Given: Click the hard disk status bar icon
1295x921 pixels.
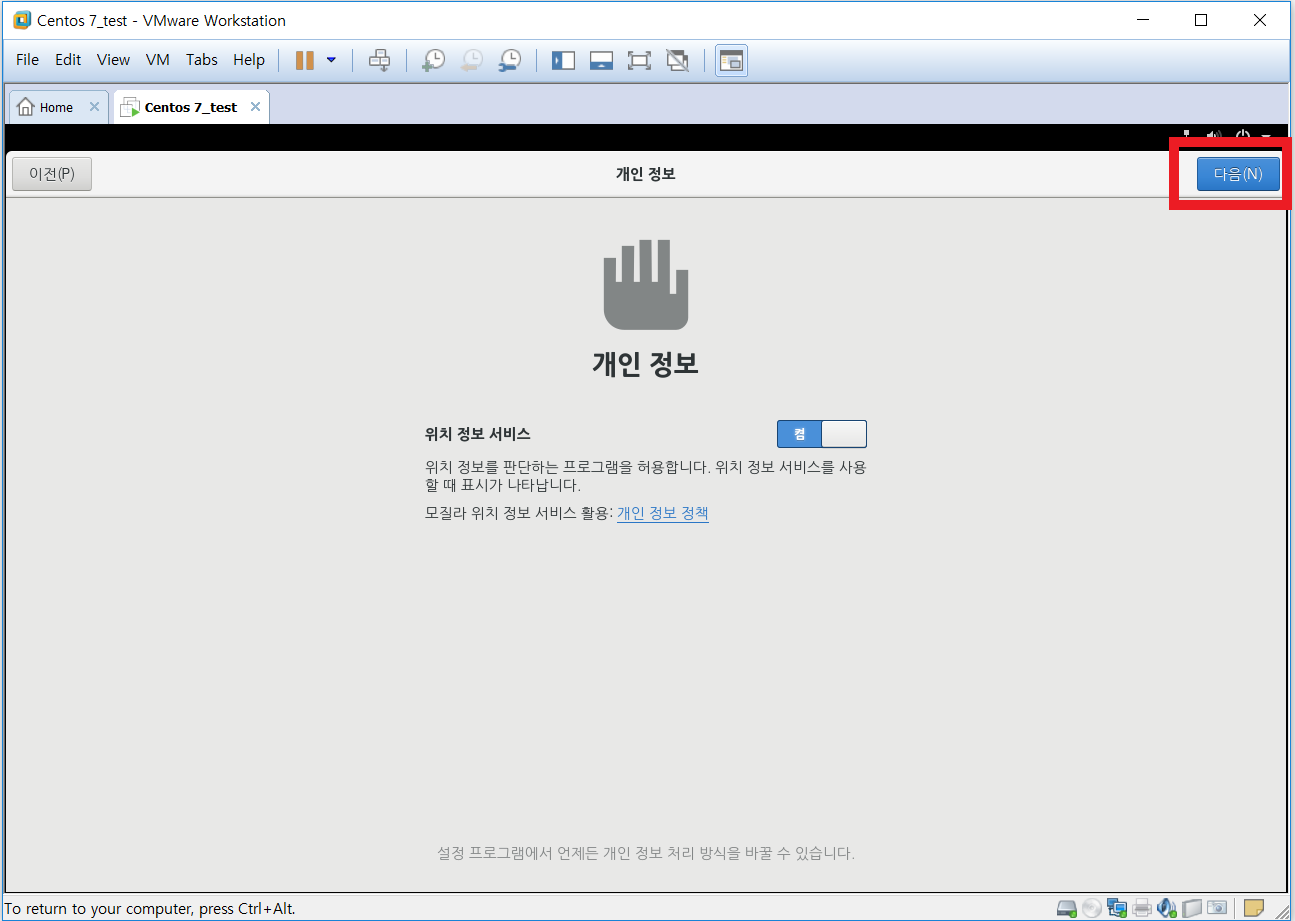Looking at the screenshot, I should click(x=1068, y=908).
